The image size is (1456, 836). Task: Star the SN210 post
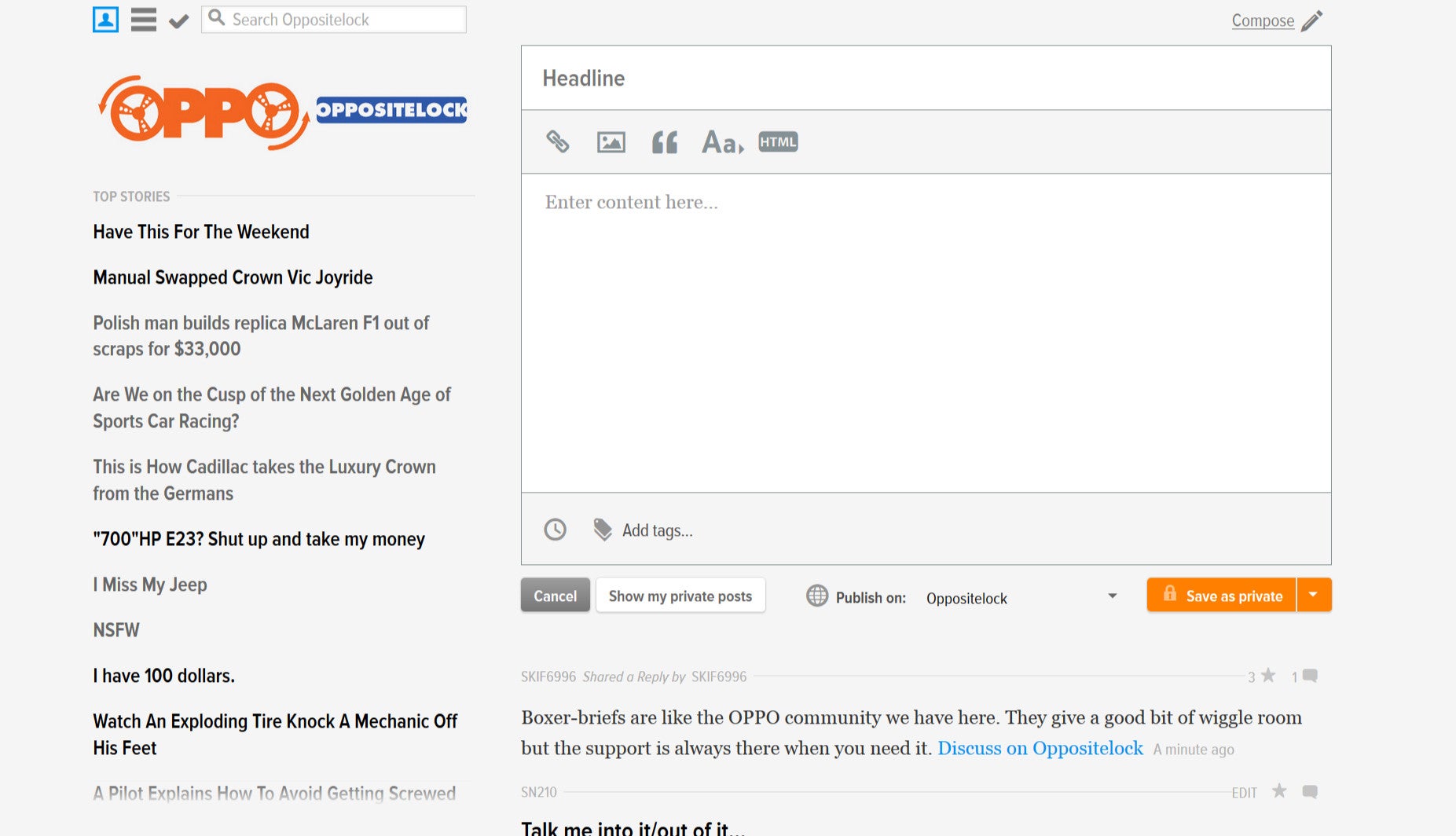pyautogui.click(x=1279, y=790)
